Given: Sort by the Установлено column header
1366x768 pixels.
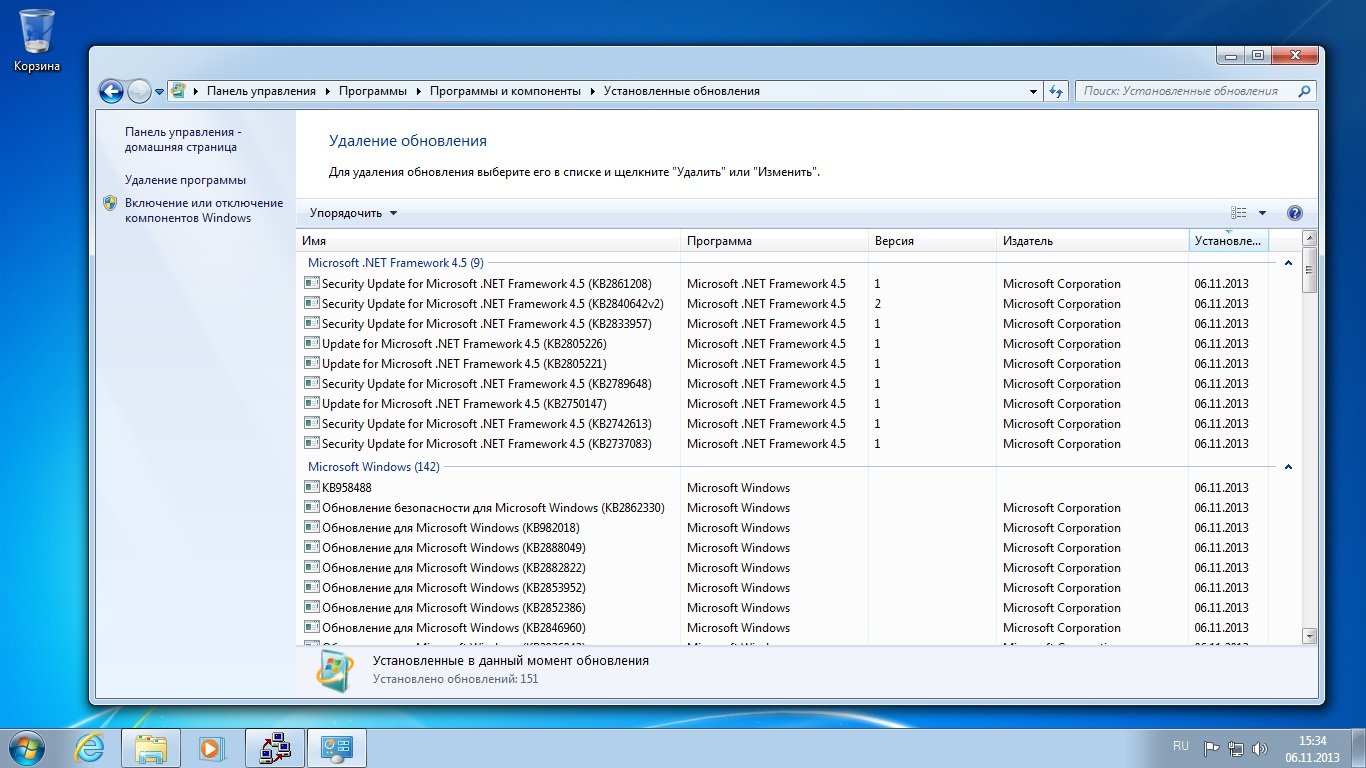Looking at the screenshot, I should pos(1229,241).
